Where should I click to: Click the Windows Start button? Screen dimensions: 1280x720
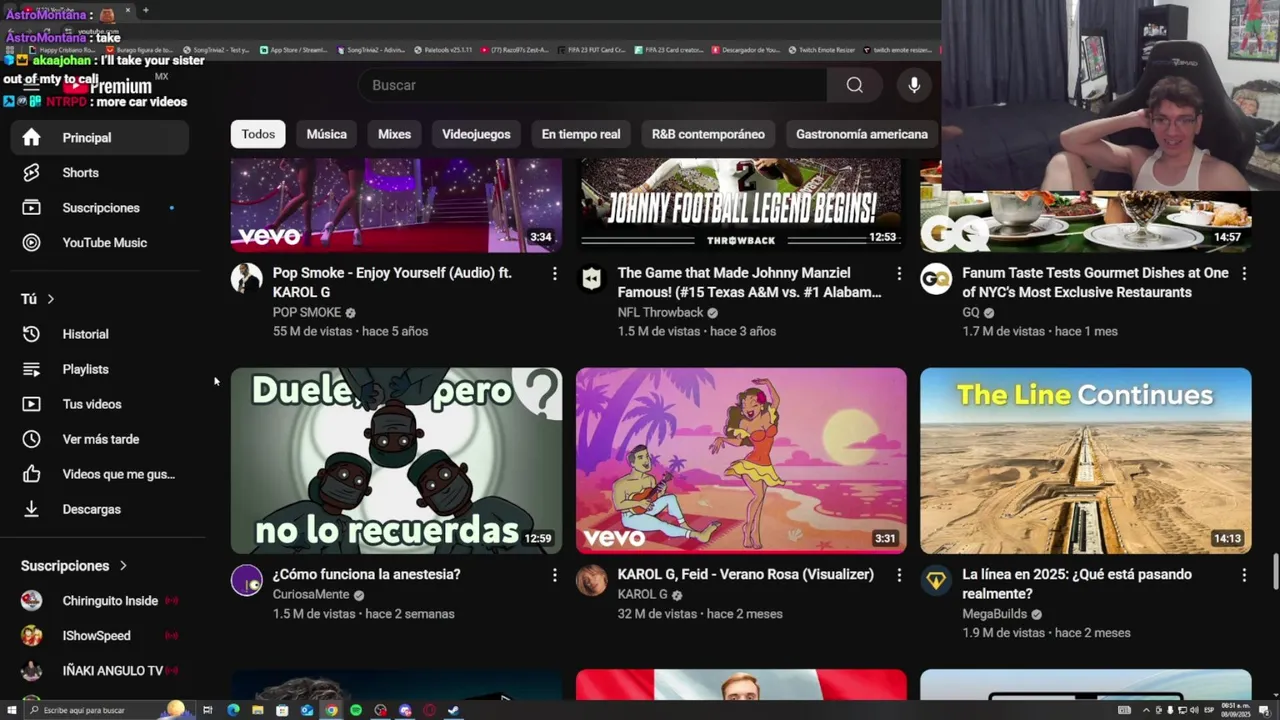click(x=11, y=710)
